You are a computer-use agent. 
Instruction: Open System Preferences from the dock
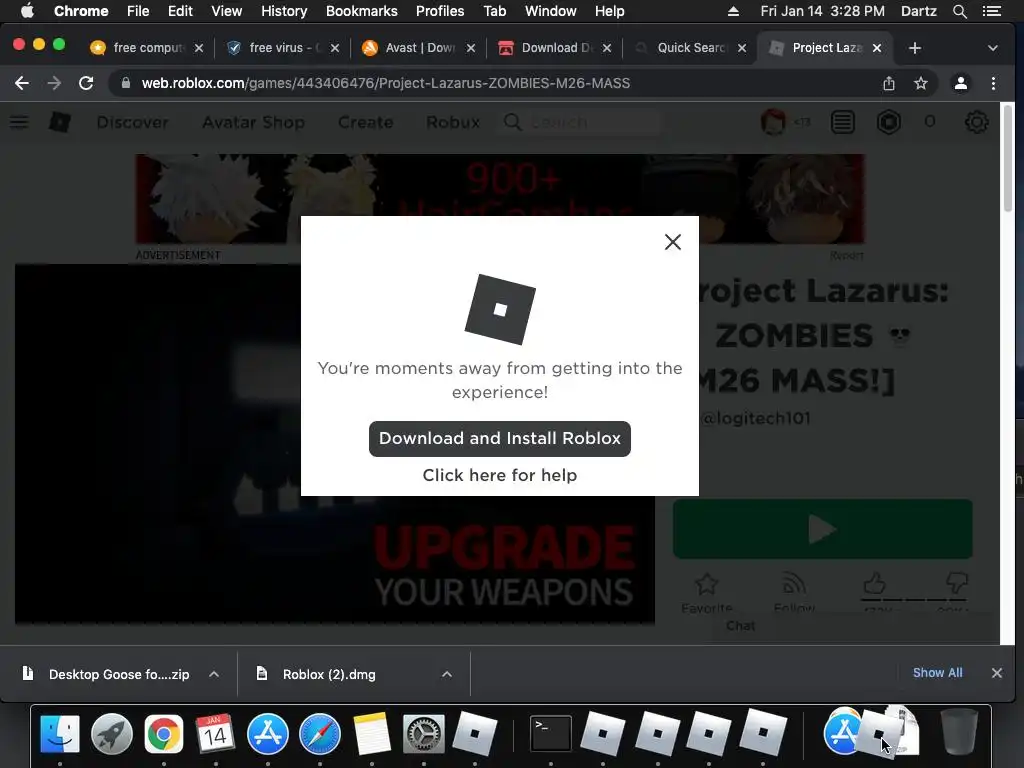pyautogui.click(x=424, y=734)
